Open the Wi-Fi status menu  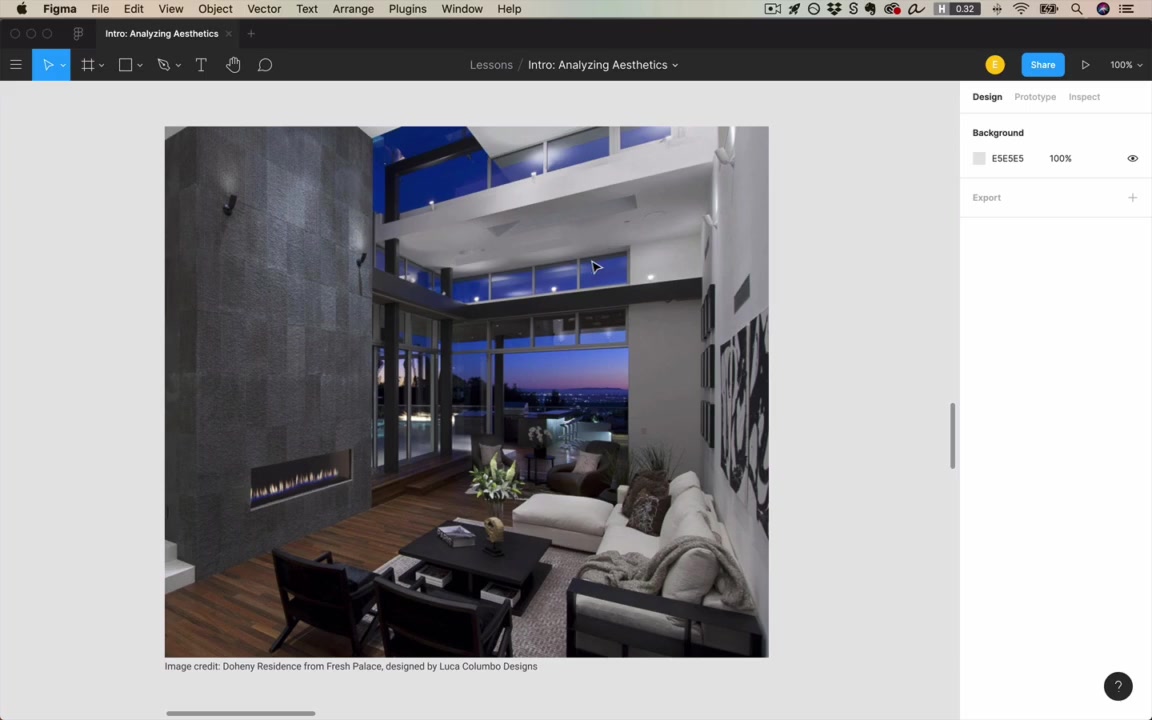pyautogui.click(x=1021, y=9)
